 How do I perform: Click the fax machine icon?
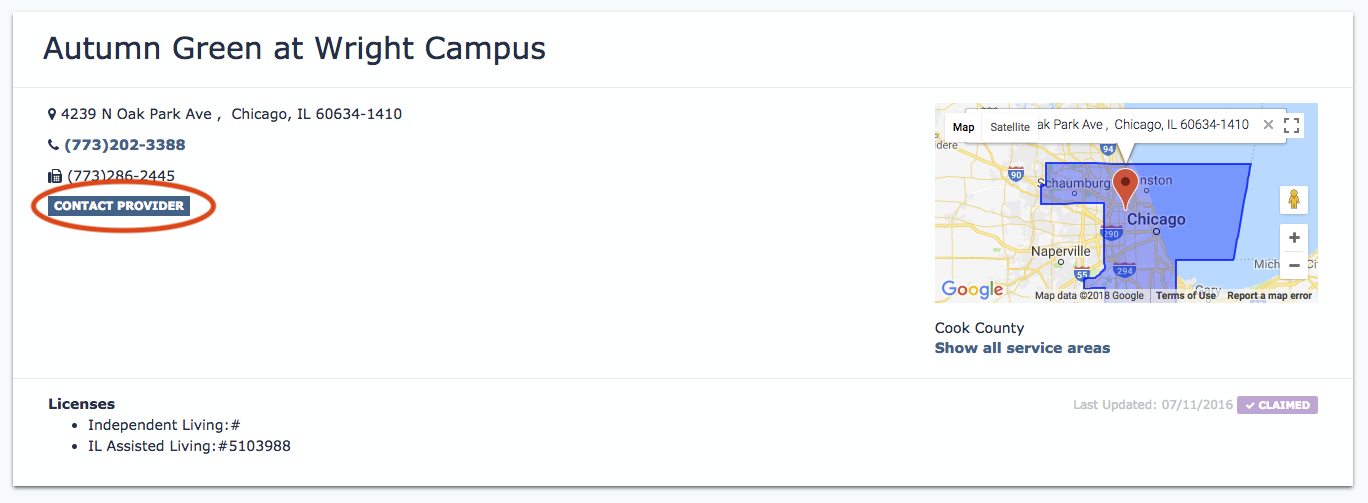tap(55, 176)
